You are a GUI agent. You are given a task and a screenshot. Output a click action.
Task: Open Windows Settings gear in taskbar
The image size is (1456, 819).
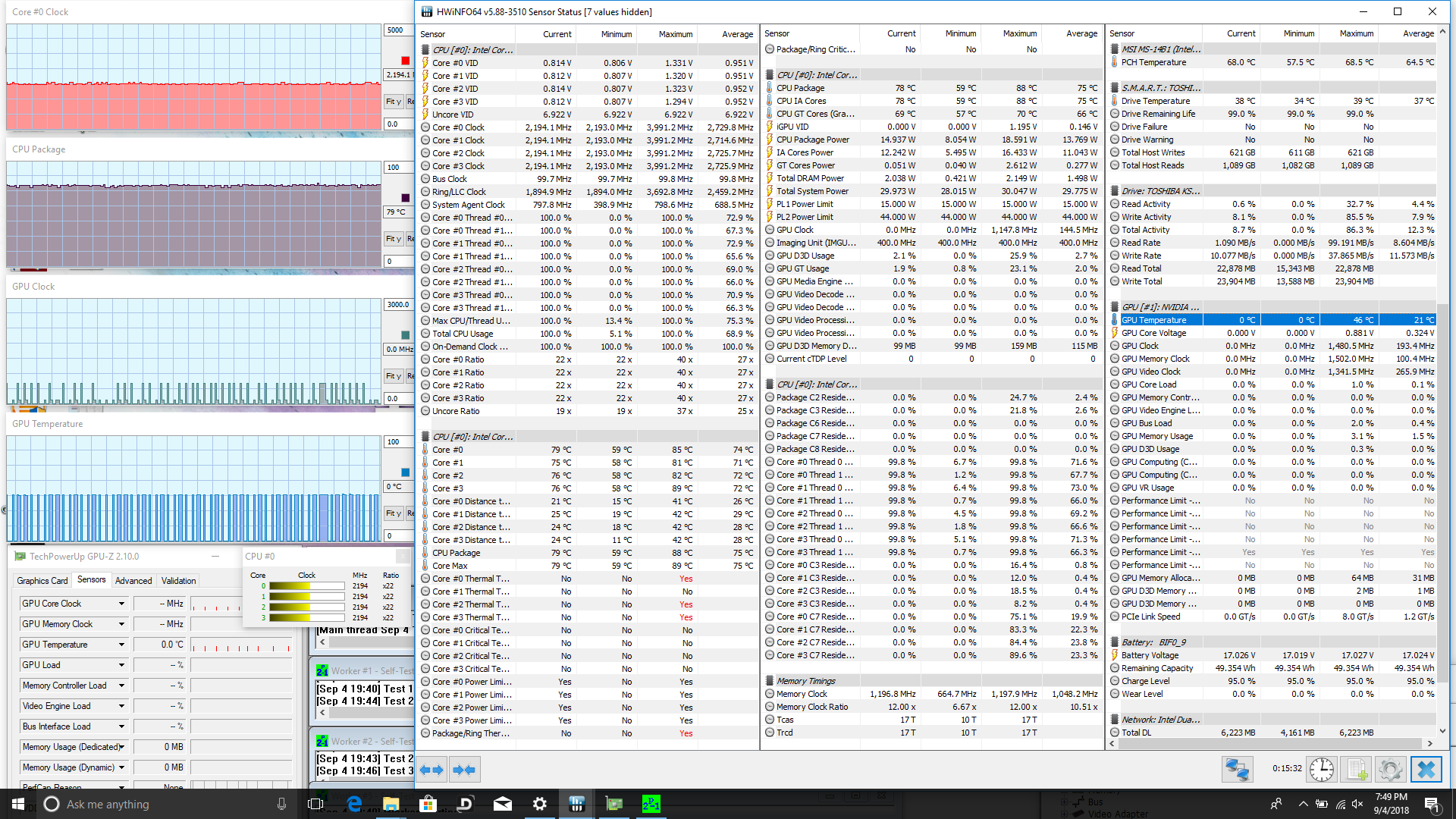click(540, 804)
